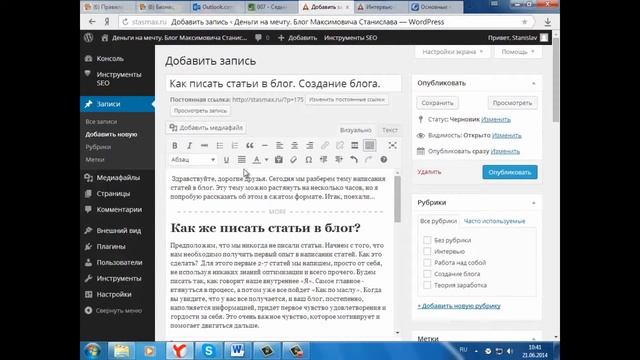Open distraction-free fullscreen mode

tap(392, 145)
